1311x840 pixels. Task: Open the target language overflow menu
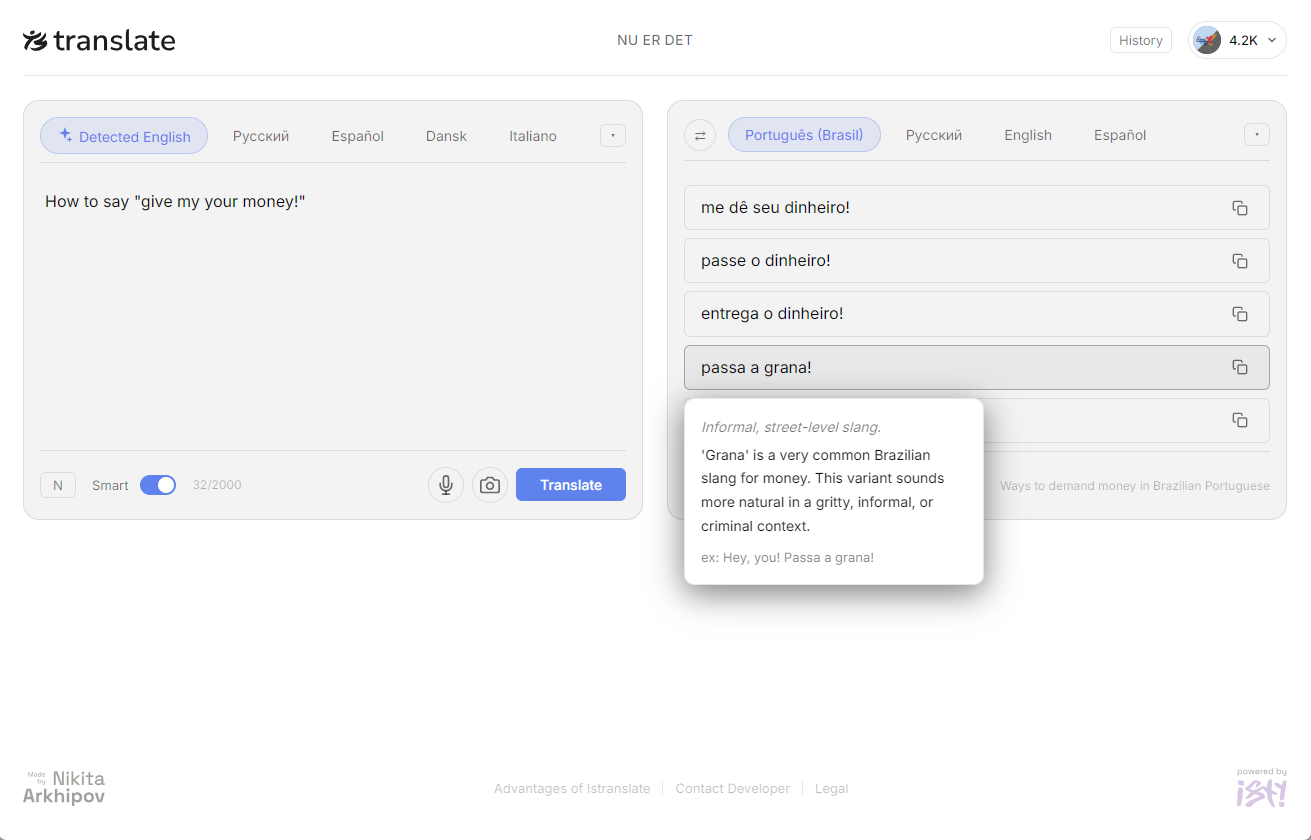click(x=1256, y=134)
